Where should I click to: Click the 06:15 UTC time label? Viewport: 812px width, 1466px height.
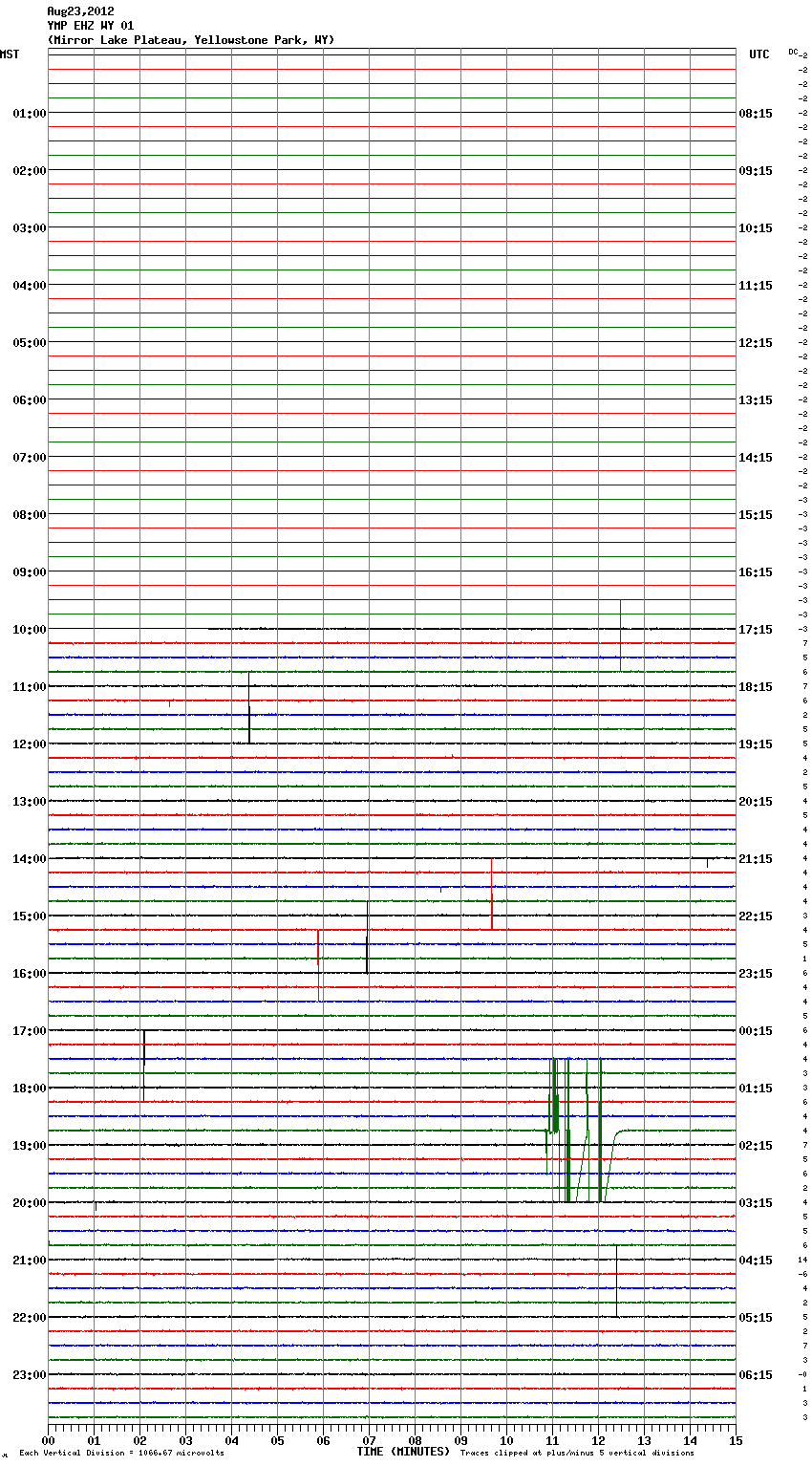tap(756, 1375)
